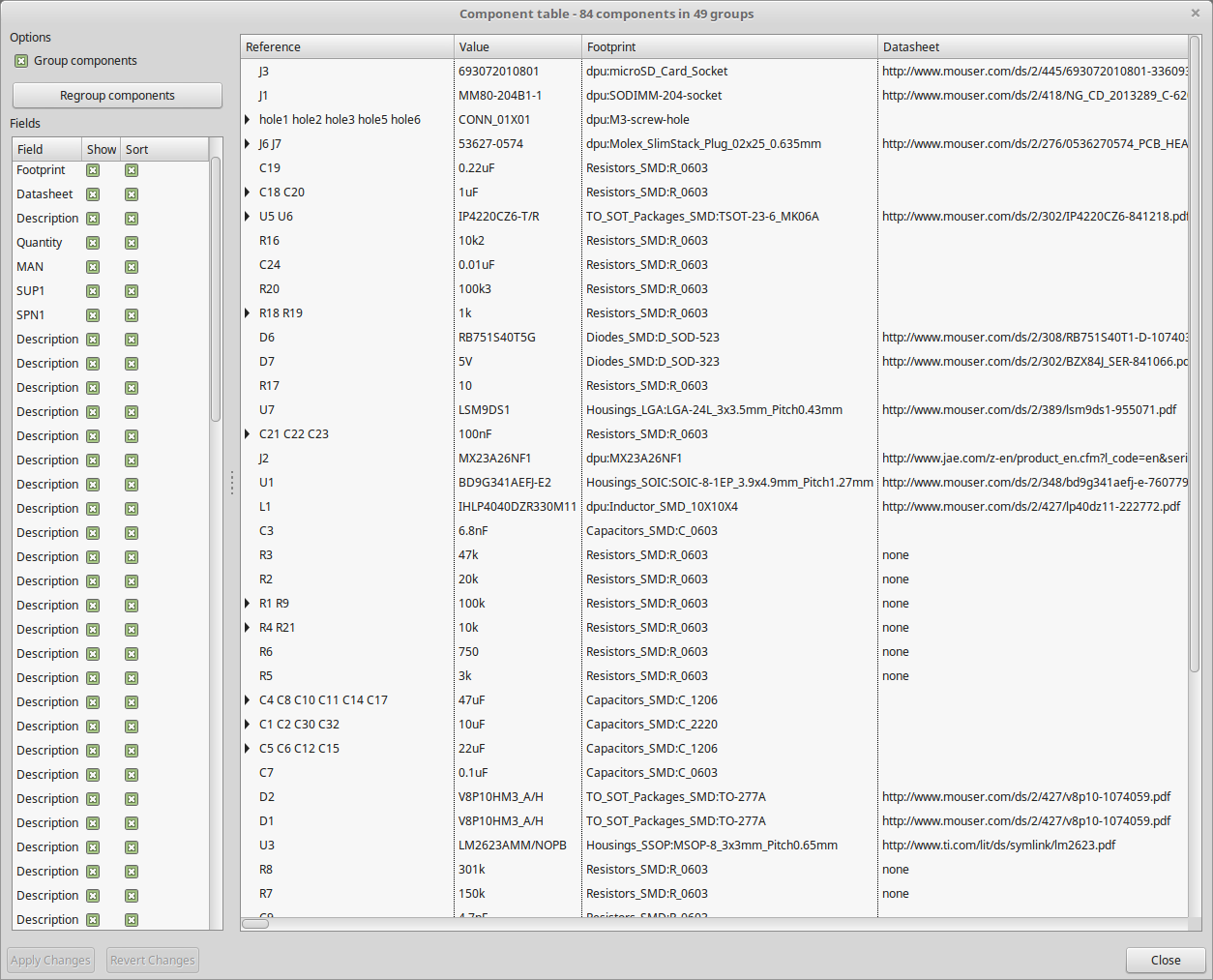1213x980 pixels.
Task: Expand the C21 C22 C23 group
Action: (248, 434)
